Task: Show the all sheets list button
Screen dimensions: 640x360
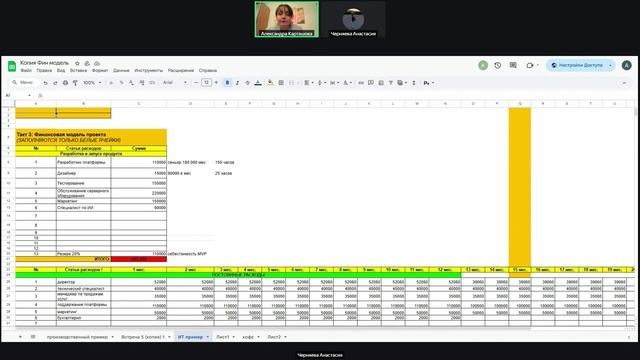Action: [33, 337]
